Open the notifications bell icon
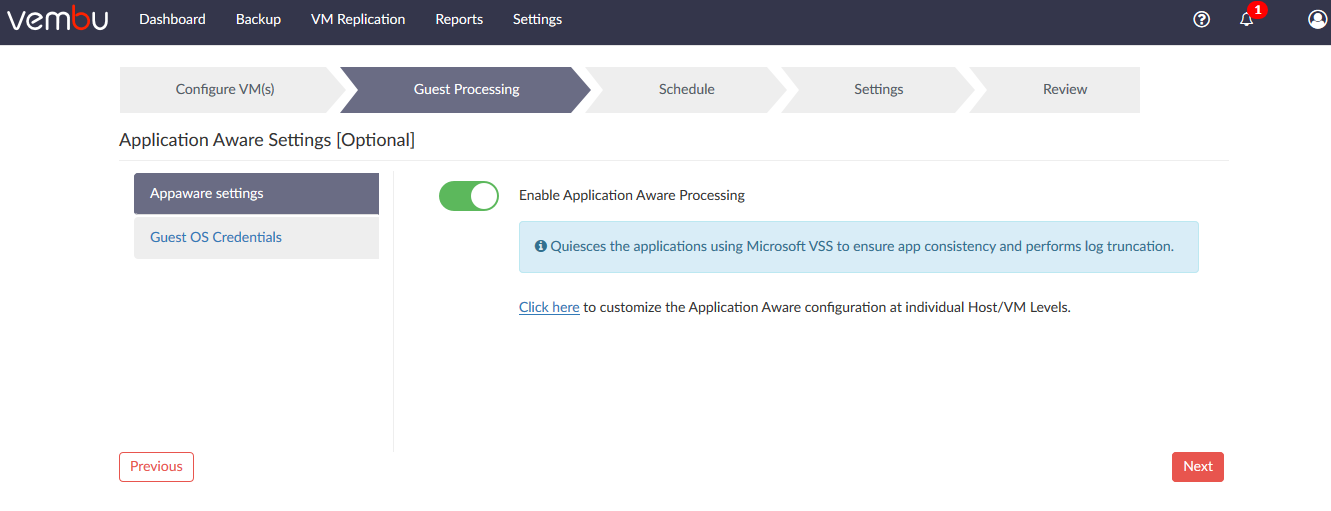This screenshot has width=1331, height=511. (1246, 19)
